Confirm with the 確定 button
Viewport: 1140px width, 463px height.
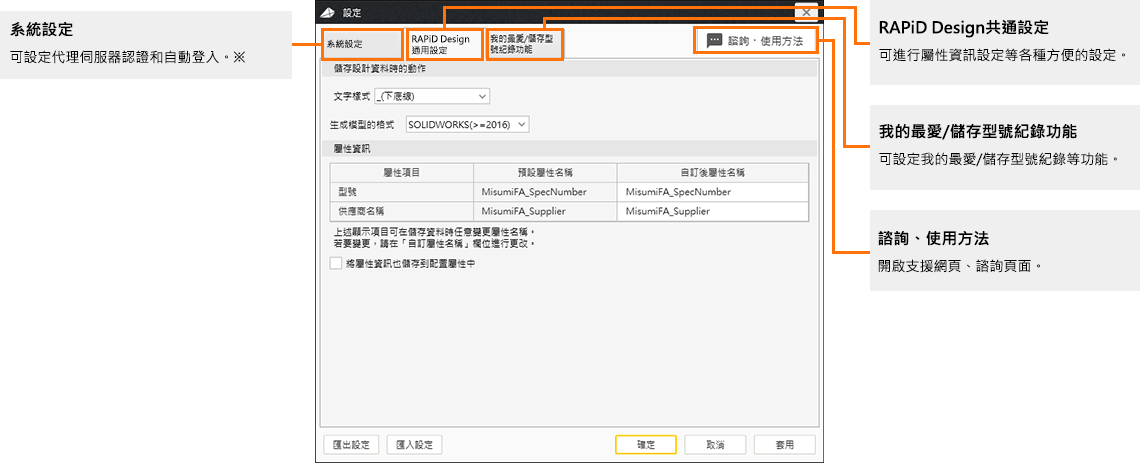pyautogui.click(x=646, y=444)
